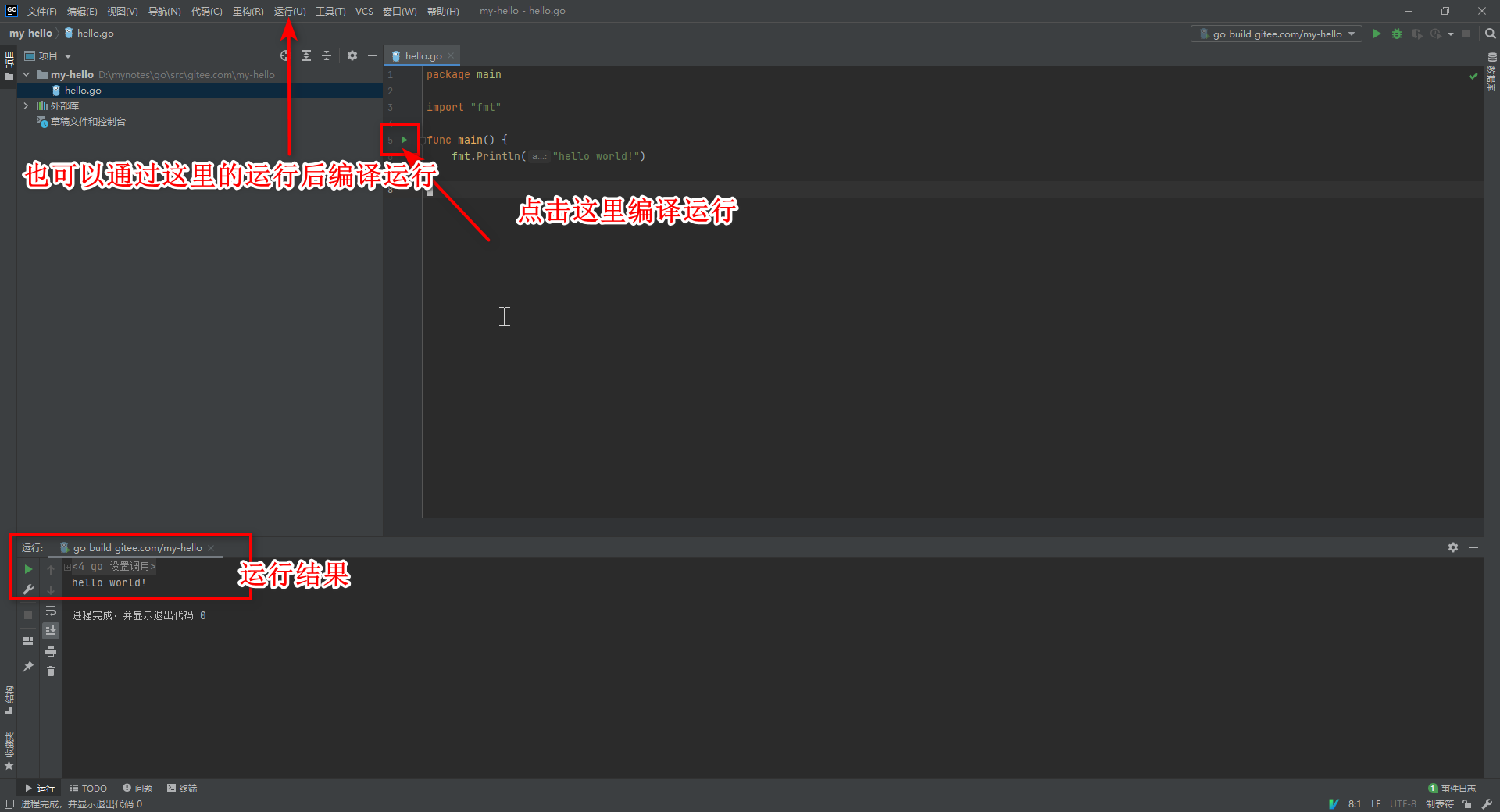Expand the 外部库 tree node

(26, 105)
